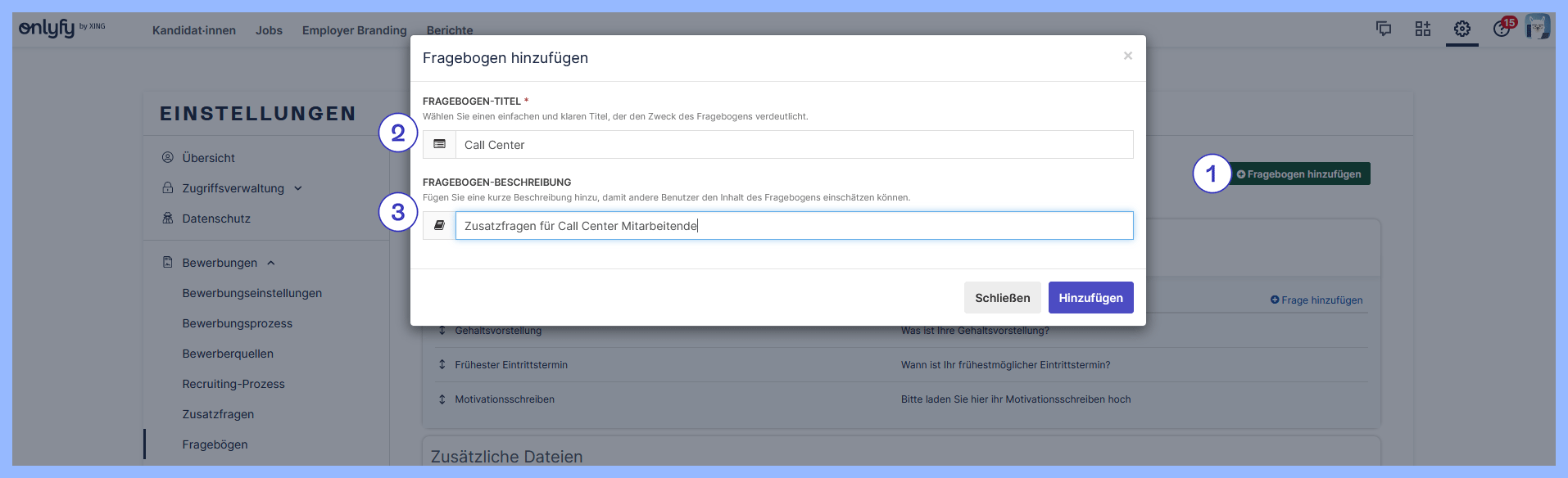1568x478 pixels.
Task: Click reorder icon beside Motivationsschreiben row
Action: (442, 399)
